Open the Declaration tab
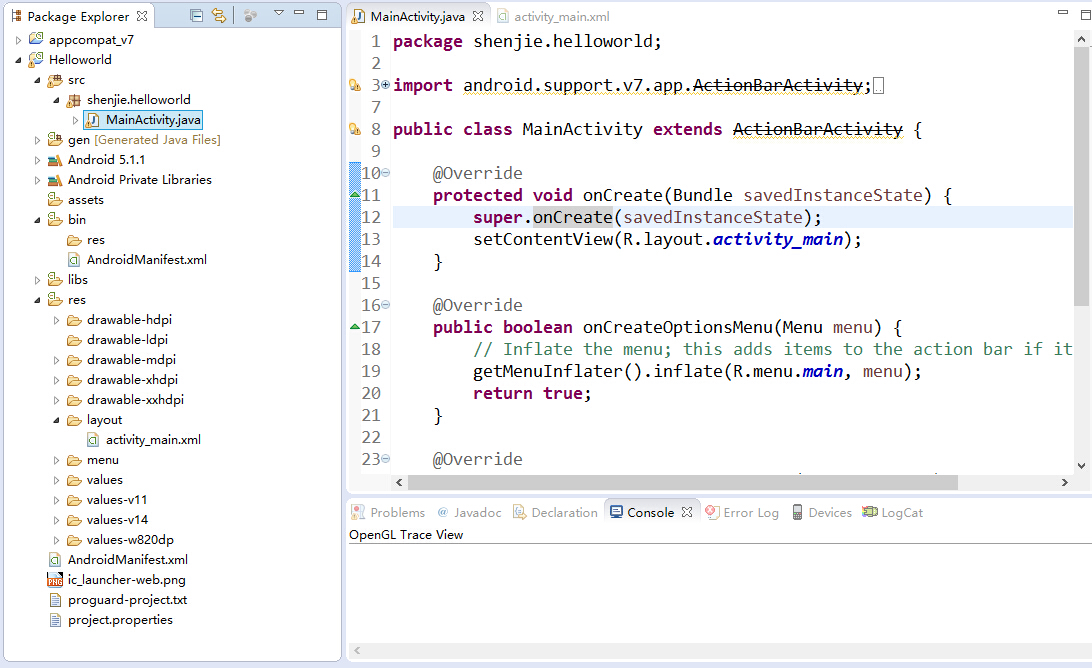Viewport: 1092px width, 668px height. click(555, 513)
